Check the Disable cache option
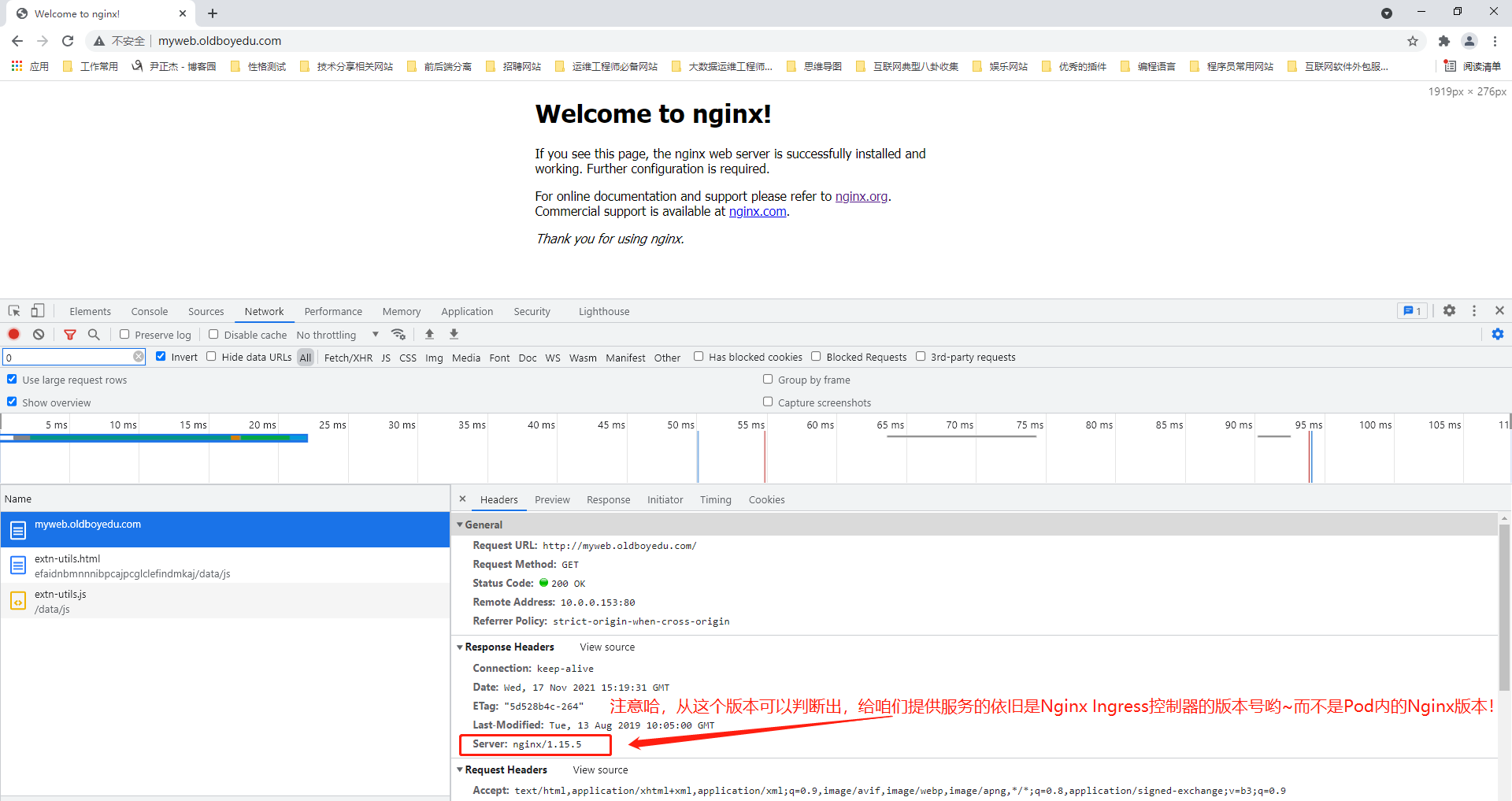This screenshot has height=801, width=1512. 213,335
